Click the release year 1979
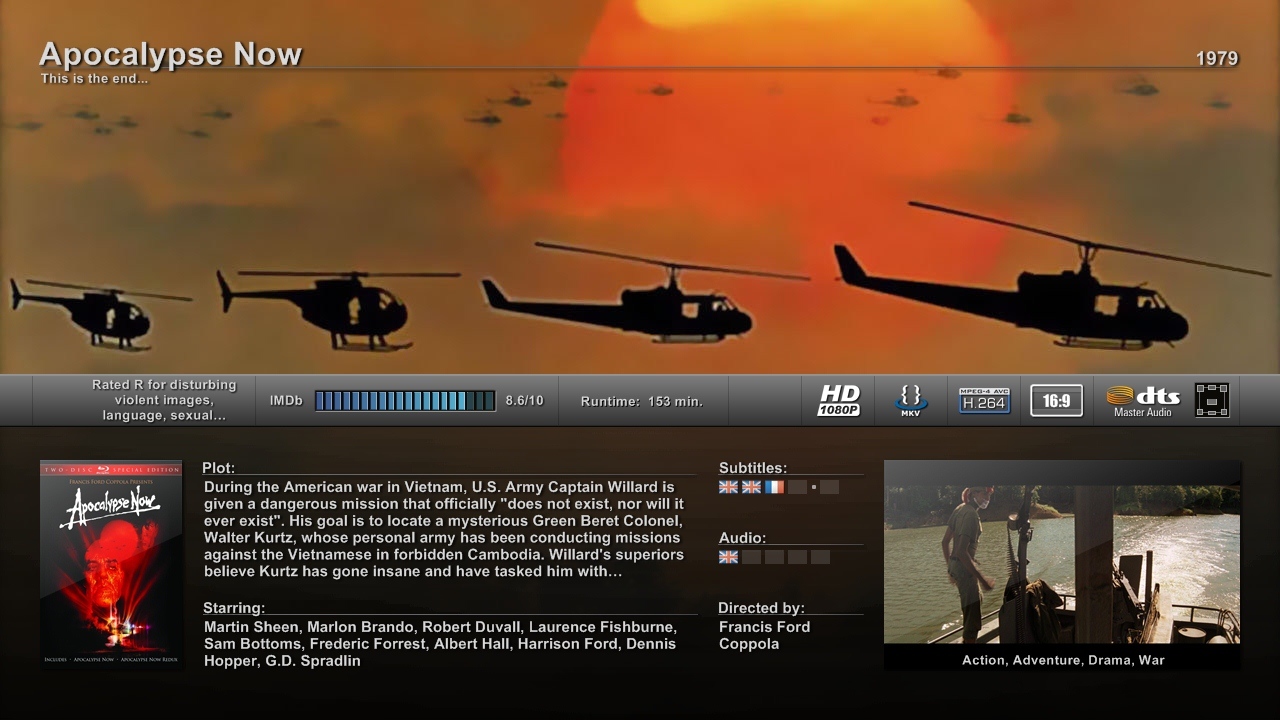The height and width of the screenshot is (720, 1280). point(1217,59)
